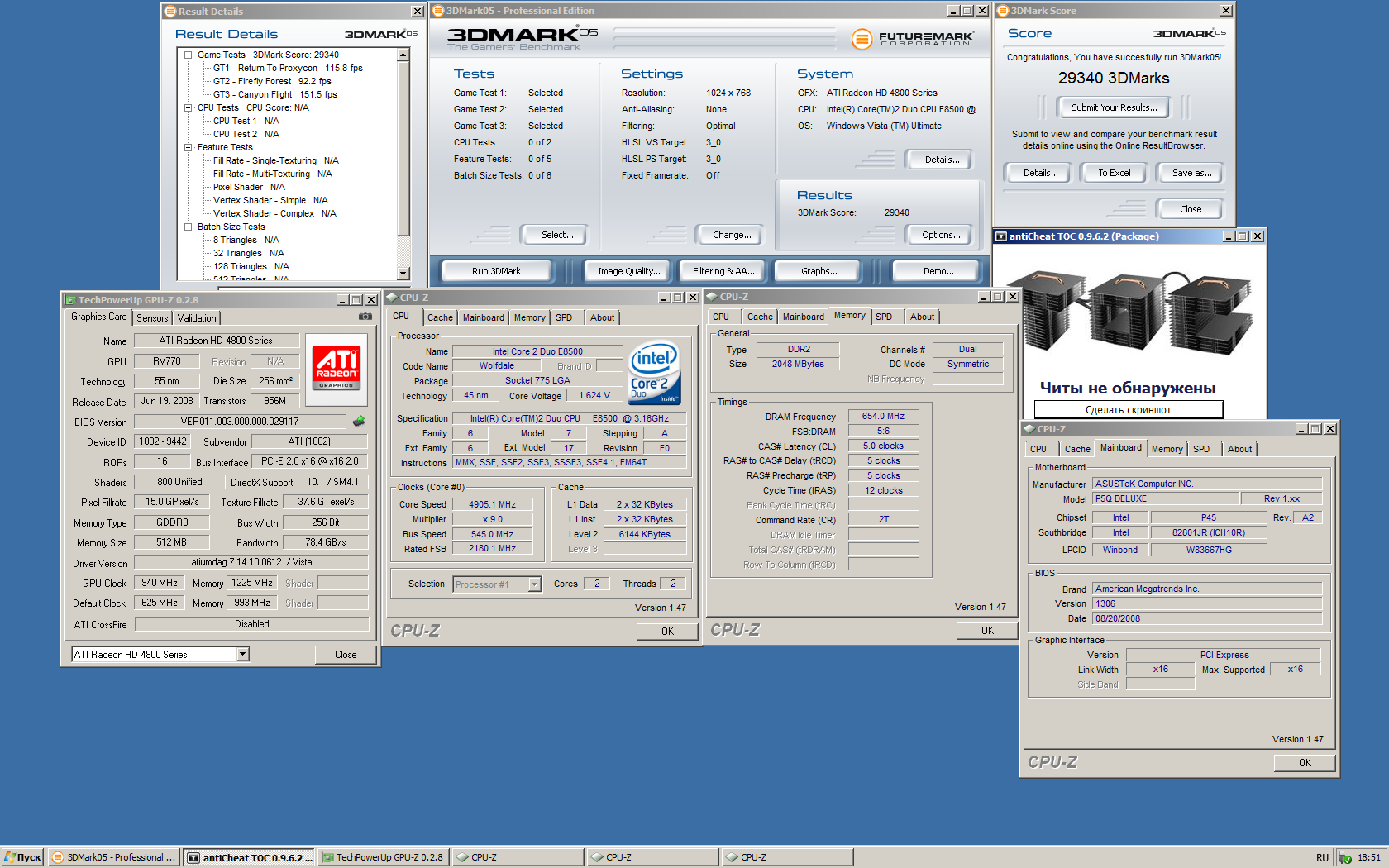Viewport: 1389px width, 868px height.
Task: Switch to antiCheat TOC taskbar item
Action: click(x=249, y=857)
